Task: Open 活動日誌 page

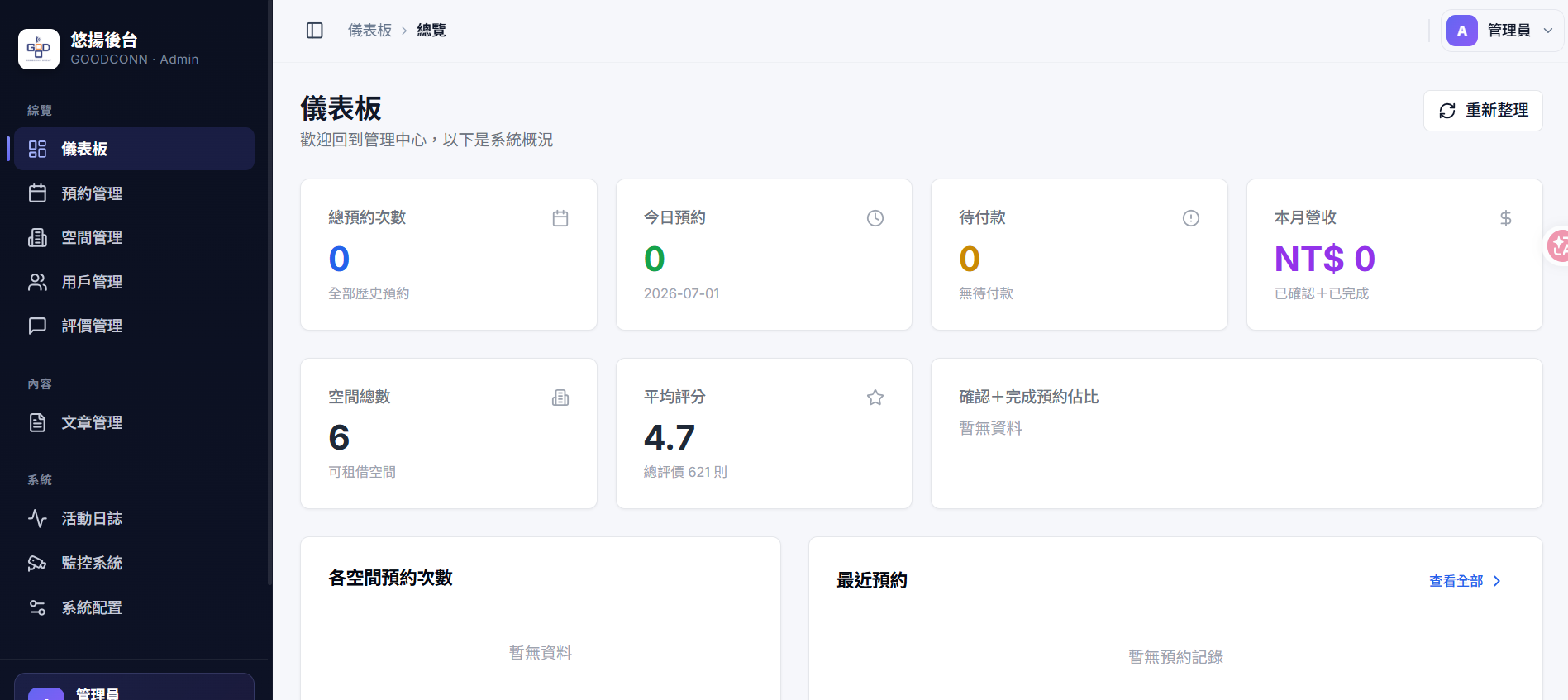Action: (x=134, y=518)
